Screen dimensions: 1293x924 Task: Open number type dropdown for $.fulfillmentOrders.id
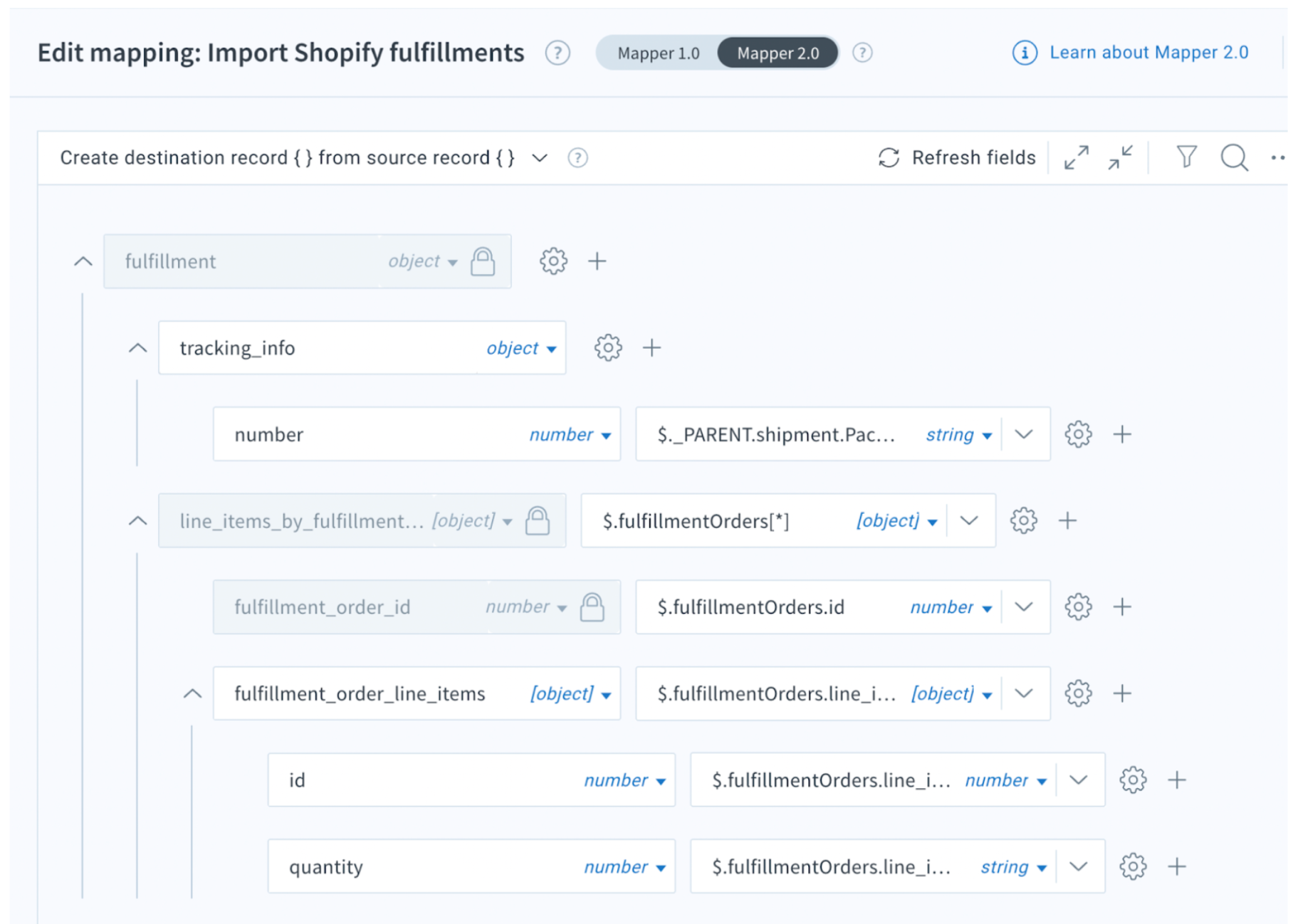coord(951,607)
